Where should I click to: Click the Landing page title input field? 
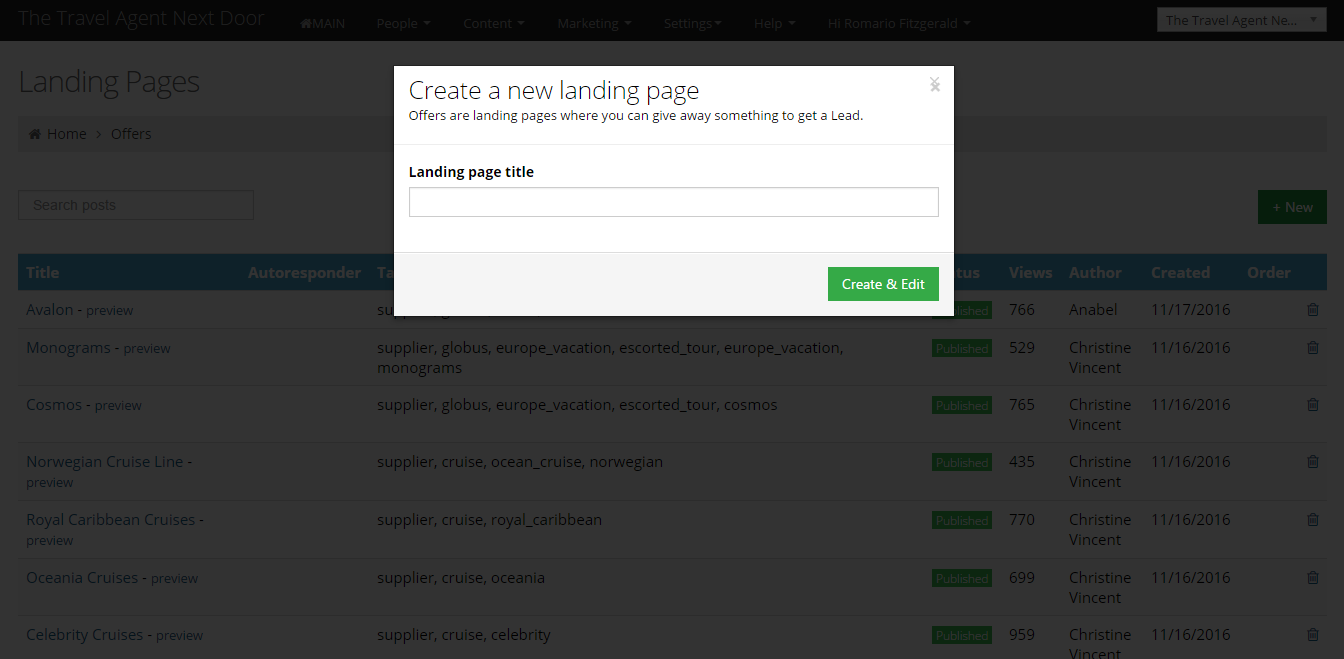click(x=673, y=202)
